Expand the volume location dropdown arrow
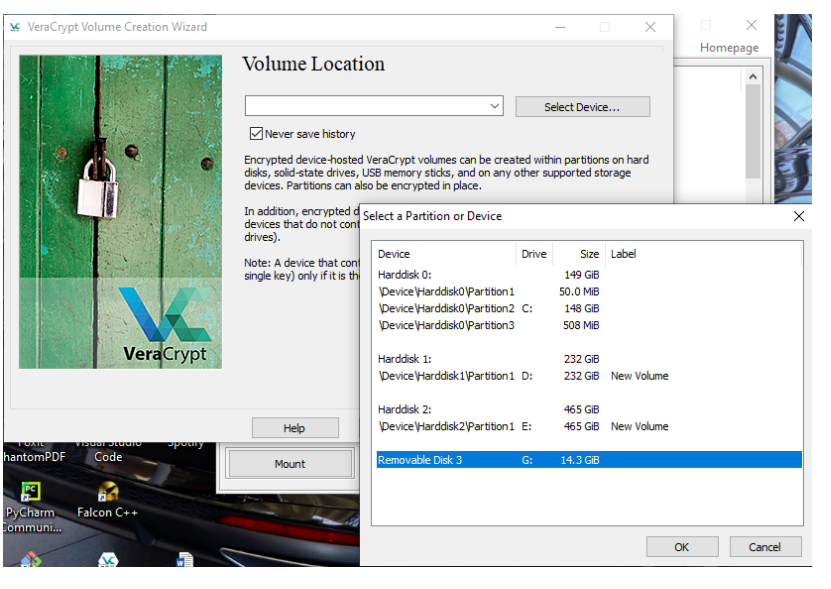This screenshot has height=589, width=831. [x=494, y=106]
